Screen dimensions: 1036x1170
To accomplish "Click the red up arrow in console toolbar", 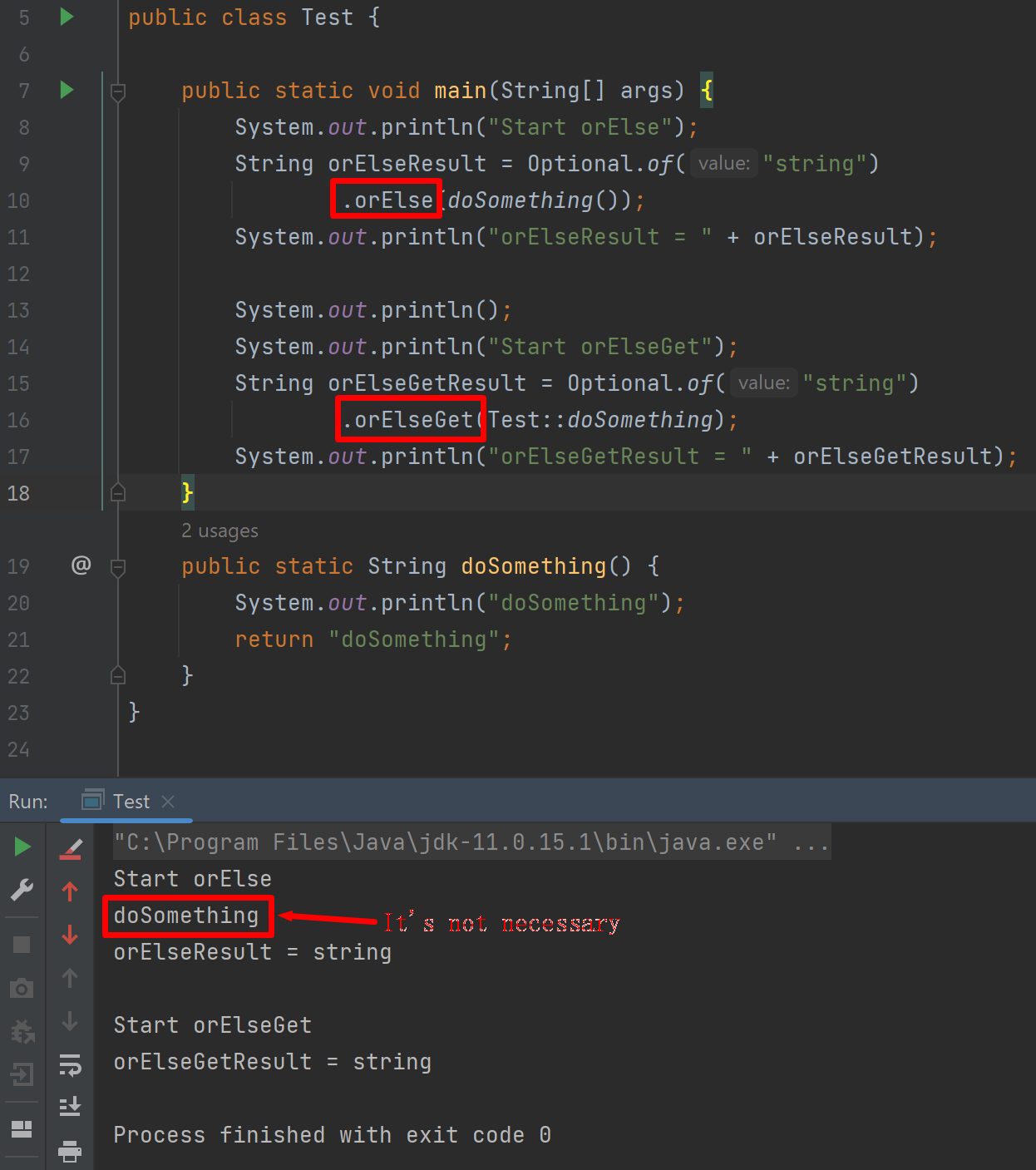I will 71,891.
